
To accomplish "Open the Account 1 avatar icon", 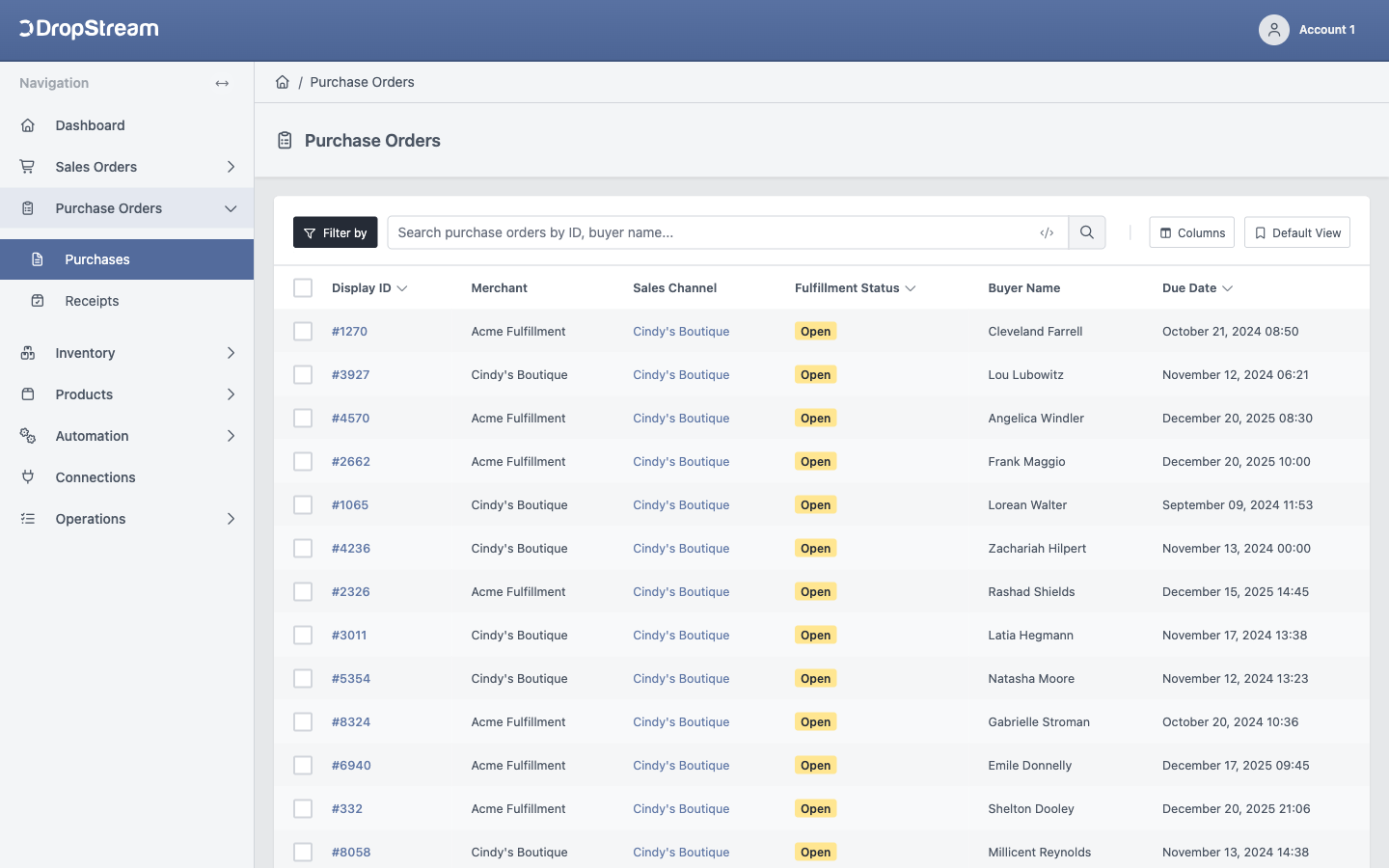I will point(1273,30).
